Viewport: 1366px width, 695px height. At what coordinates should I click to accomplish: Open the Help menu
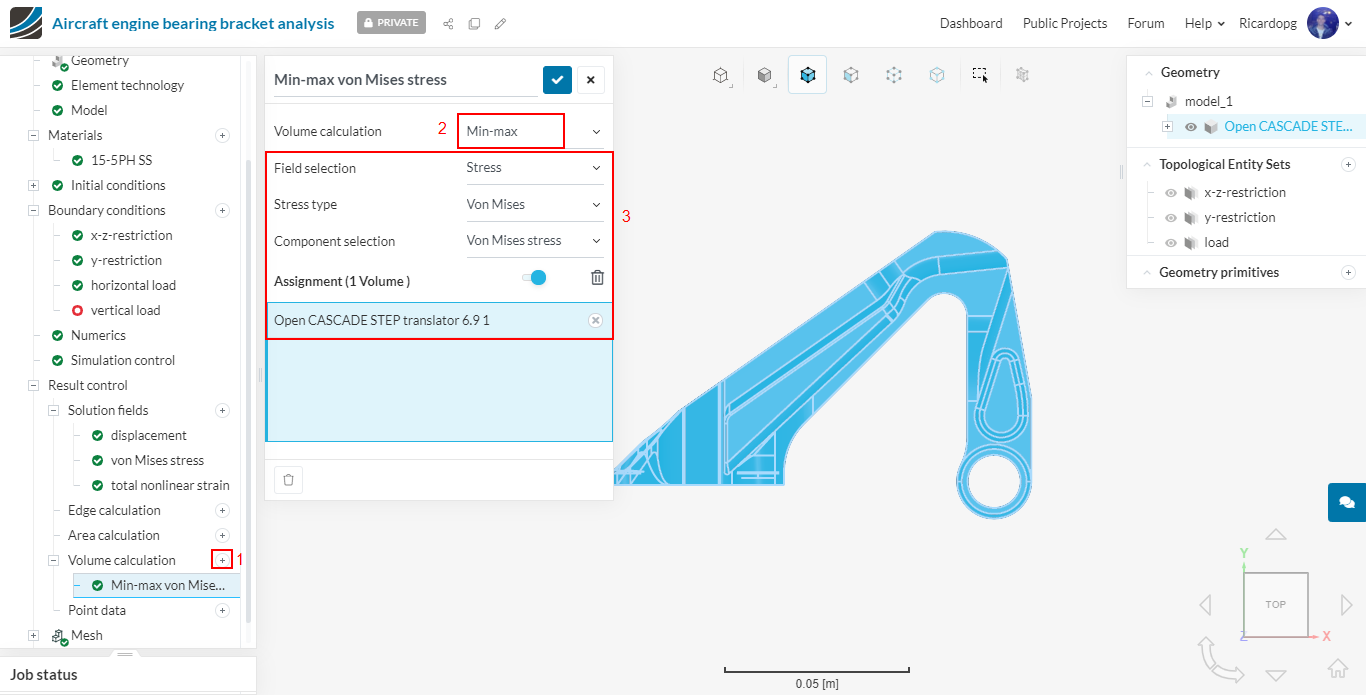coord(1204,23)
